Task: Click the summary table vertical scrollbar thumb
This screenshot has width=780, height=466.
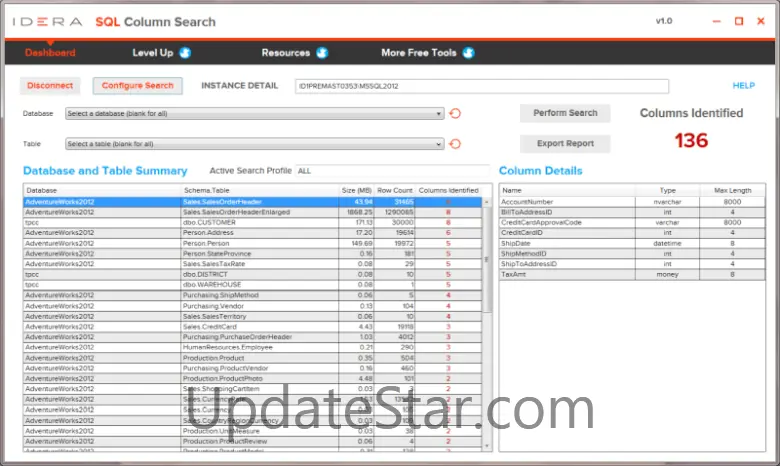Action: click(487, 260)
